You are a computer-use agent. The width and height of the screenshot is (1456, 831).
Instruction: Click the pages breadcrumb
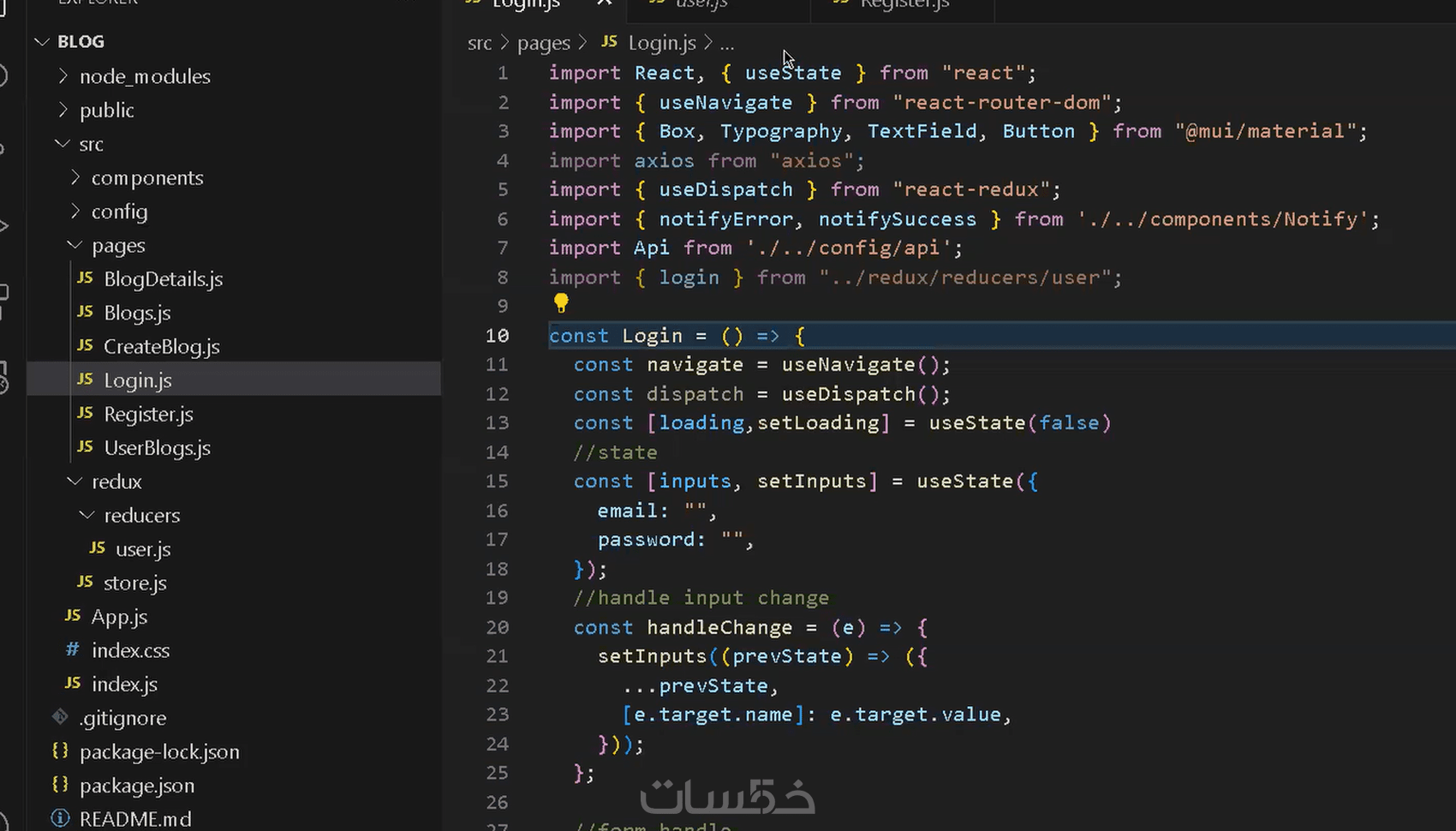543,43
